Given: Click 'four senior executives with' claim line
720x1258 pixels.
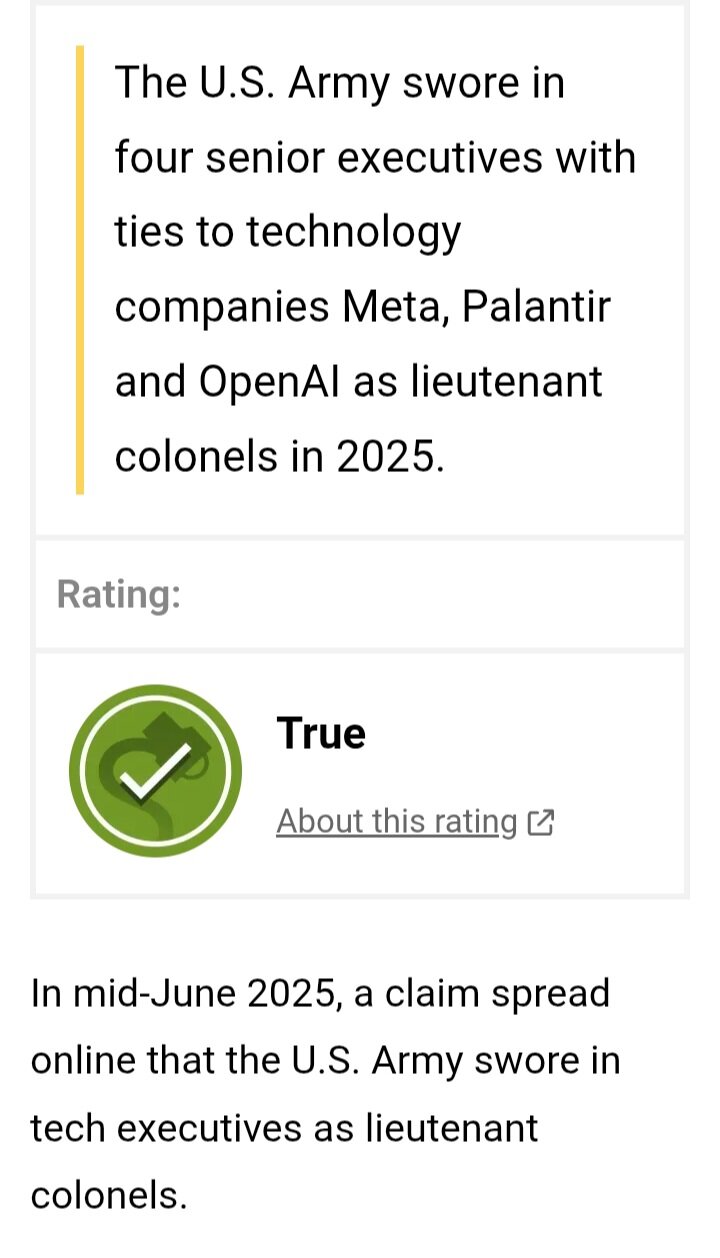Looking at the screenshot, I should click(x=375, y=157).
